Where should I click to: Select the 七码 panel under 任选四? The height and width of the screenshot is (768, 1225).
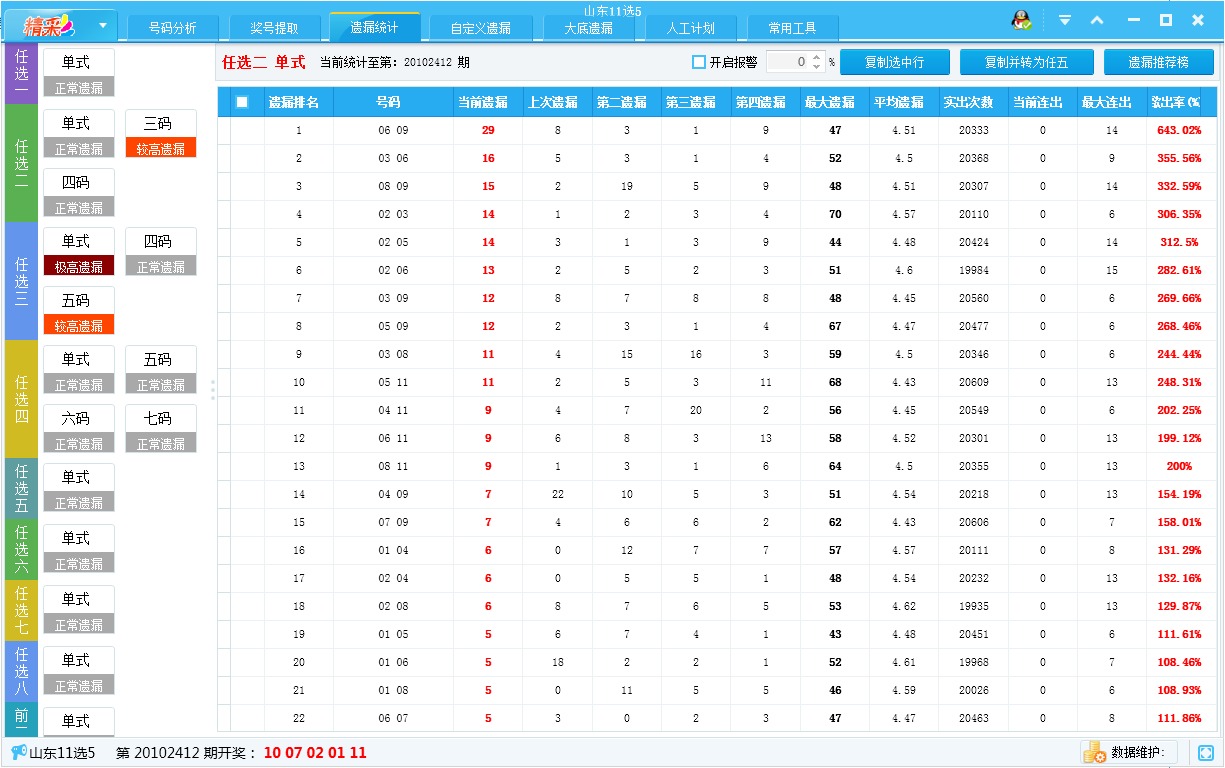tap(160, 428)
